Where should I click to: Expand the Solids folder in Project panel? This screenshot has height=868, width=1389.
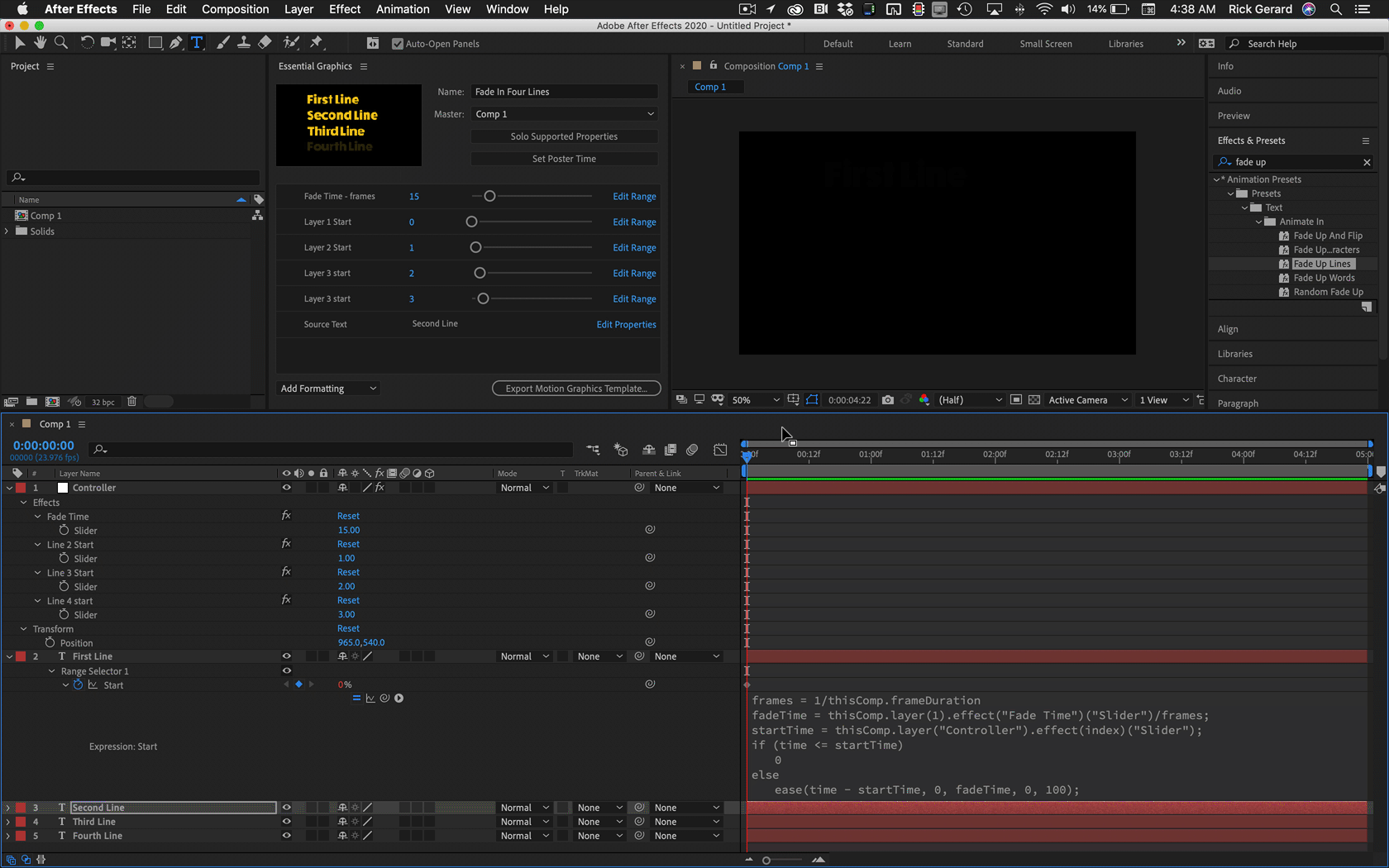7,231
